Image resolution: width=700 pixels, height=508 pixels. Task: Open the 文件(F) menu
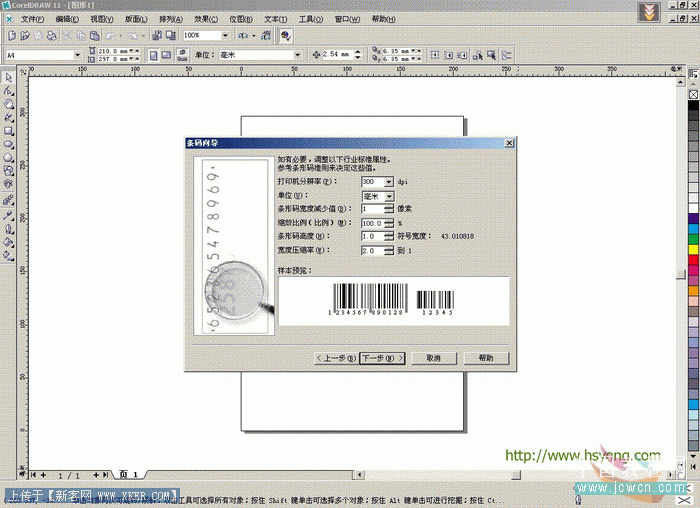click(32, 19)
